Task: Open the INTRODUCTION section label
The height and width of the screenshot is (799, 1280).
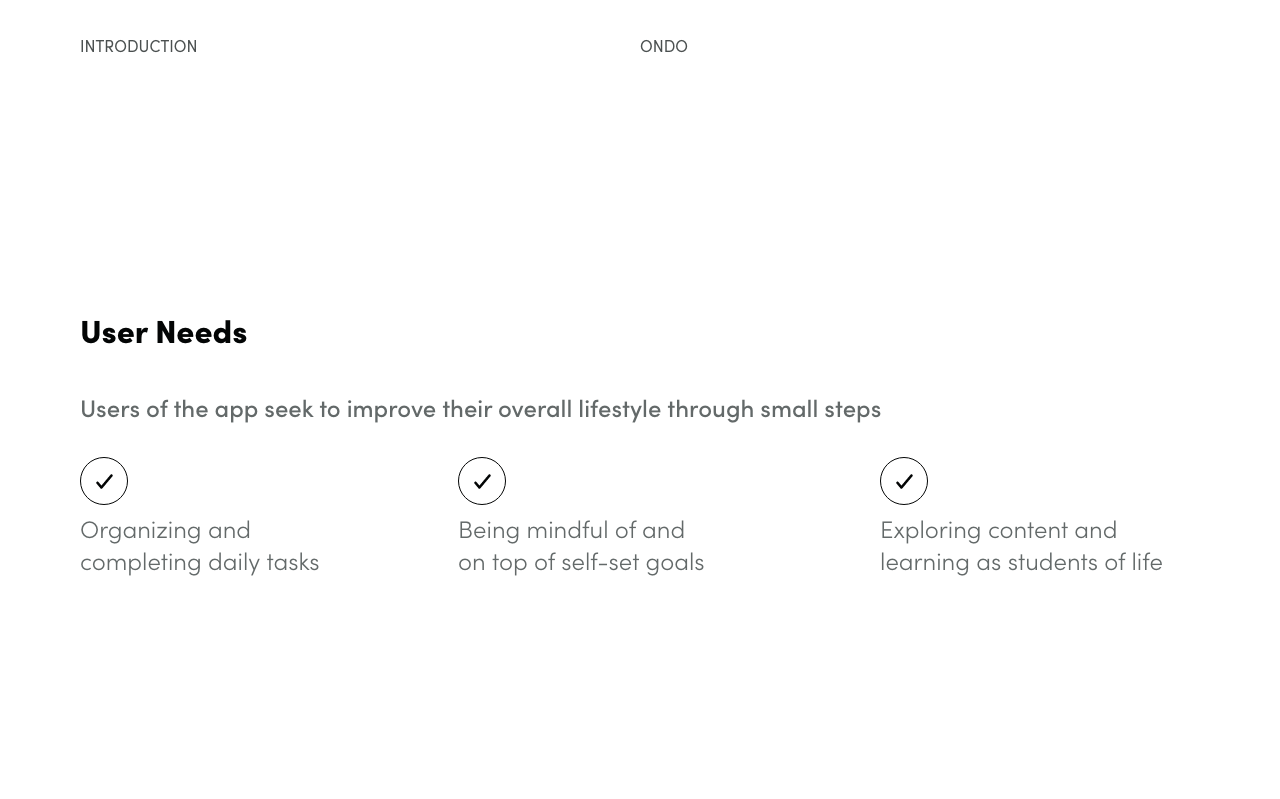Action: click(x=138, y=46)
